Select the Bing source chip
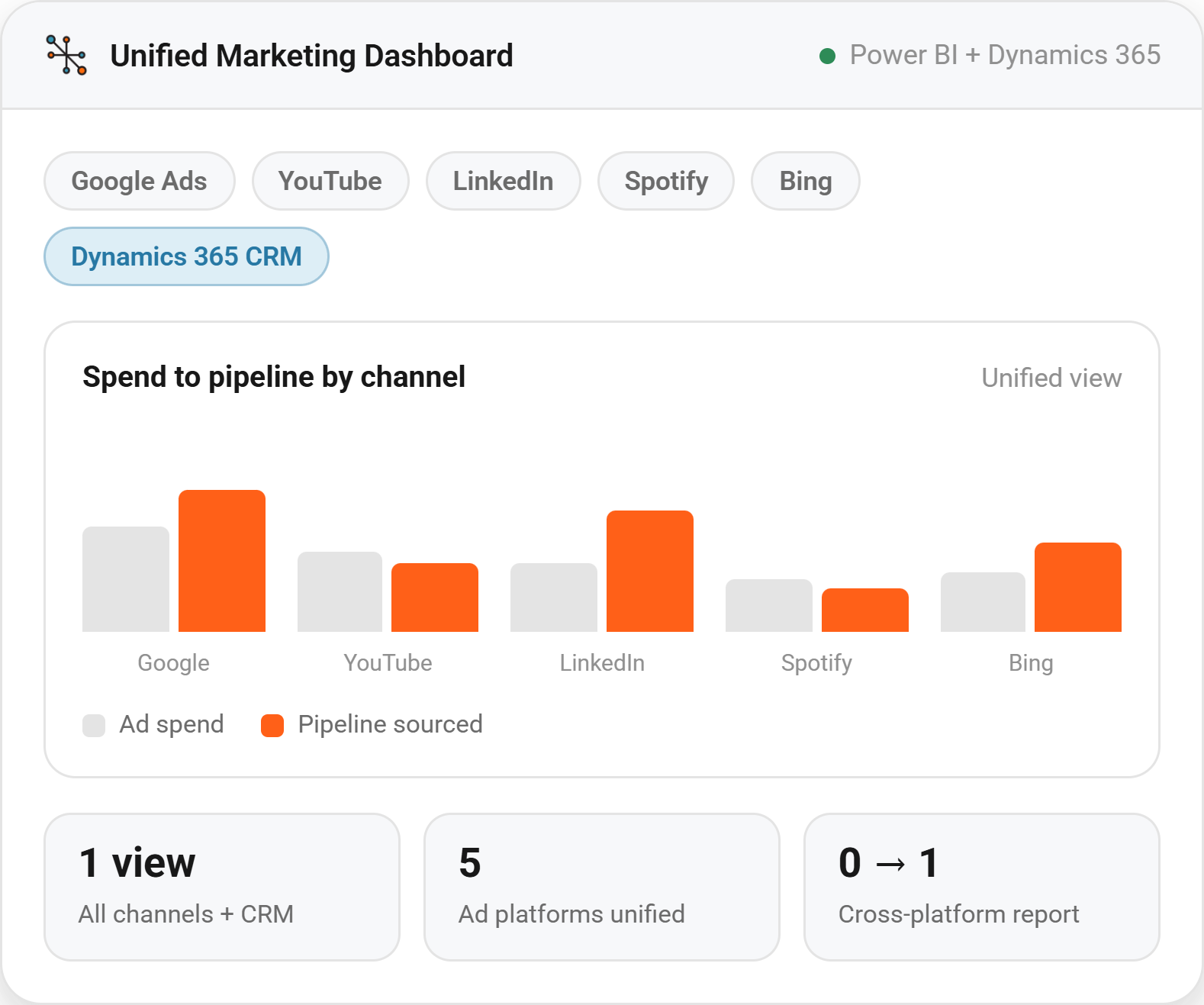 tap(806, 181)
